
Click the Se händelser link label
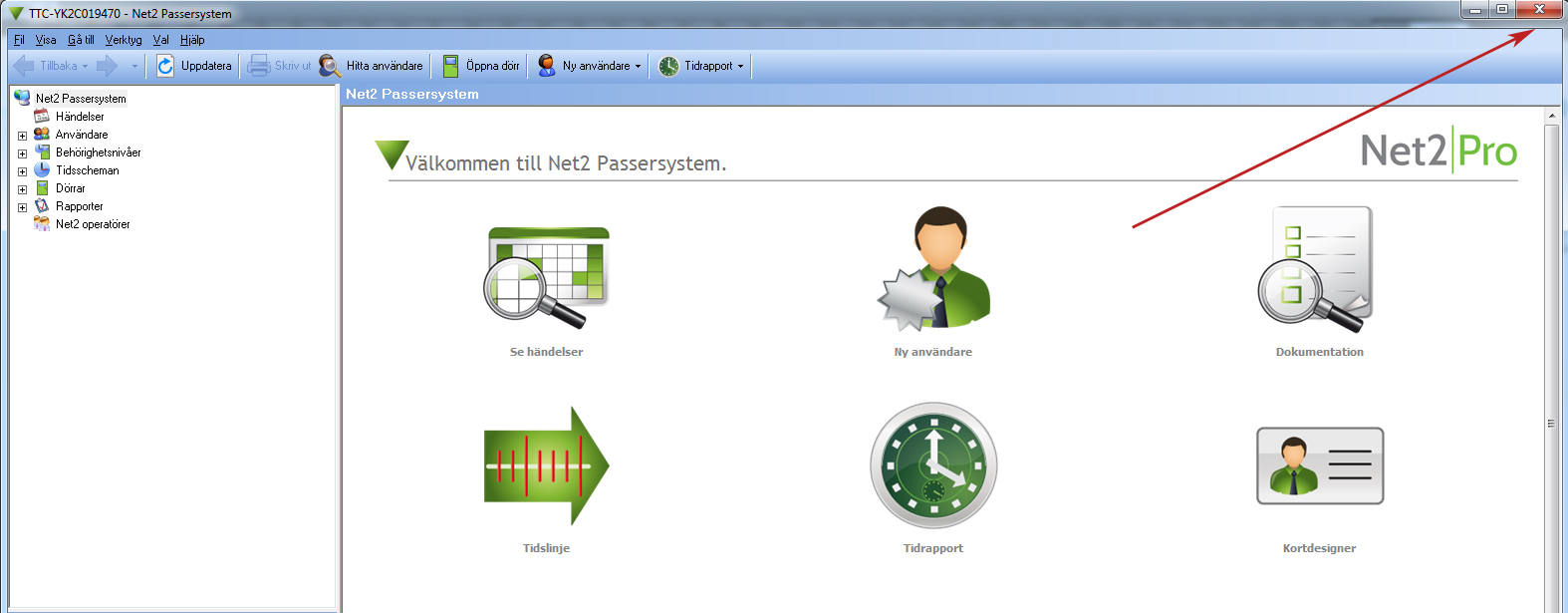pos(546,352)
